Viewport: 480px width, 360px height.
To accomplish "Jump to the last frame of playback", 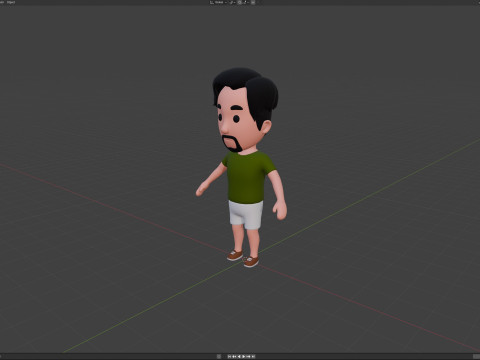I will coord(253,357).
